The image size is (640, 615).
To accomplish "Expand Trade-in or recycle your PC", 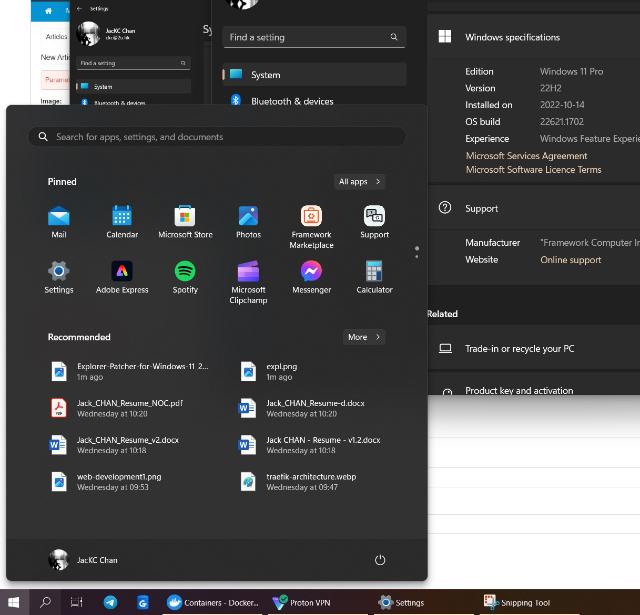I will pyautogui.click(x=534, y=349).
